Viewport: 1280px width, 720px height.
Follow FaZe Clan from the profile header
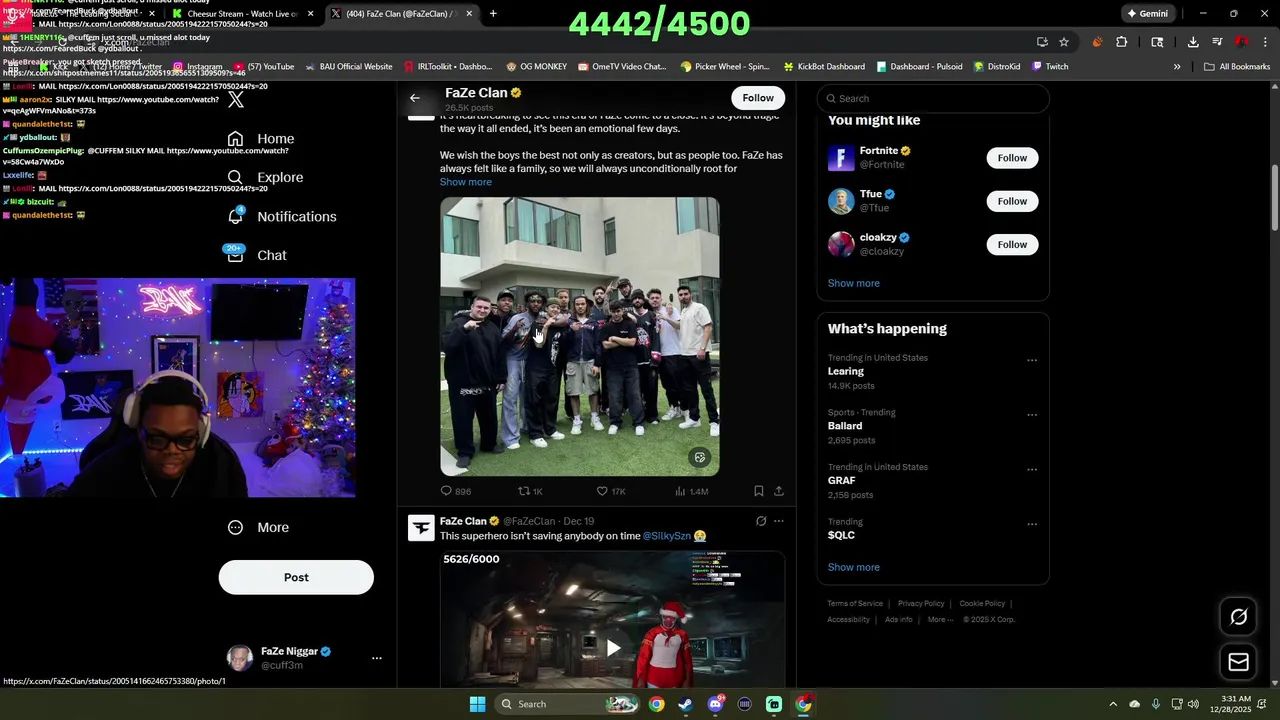[758, 98]
